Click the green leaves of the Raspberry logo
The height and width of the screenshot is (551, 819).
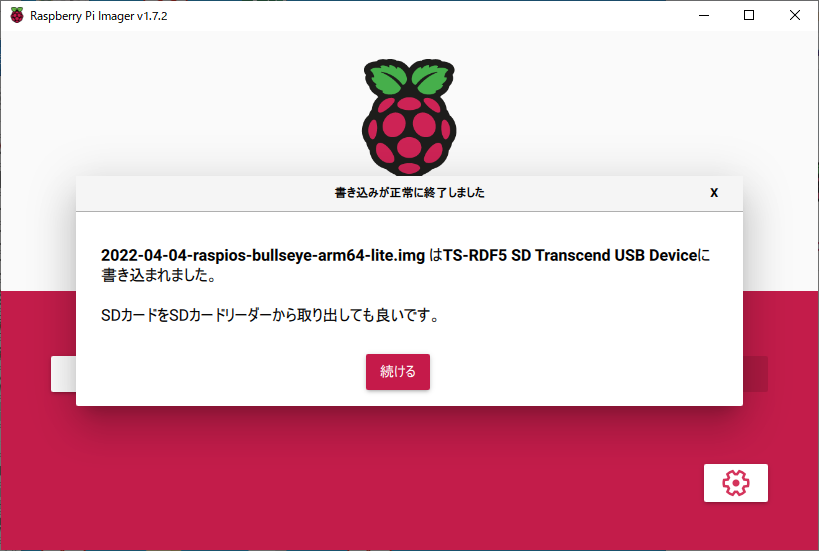click(409, 77)
